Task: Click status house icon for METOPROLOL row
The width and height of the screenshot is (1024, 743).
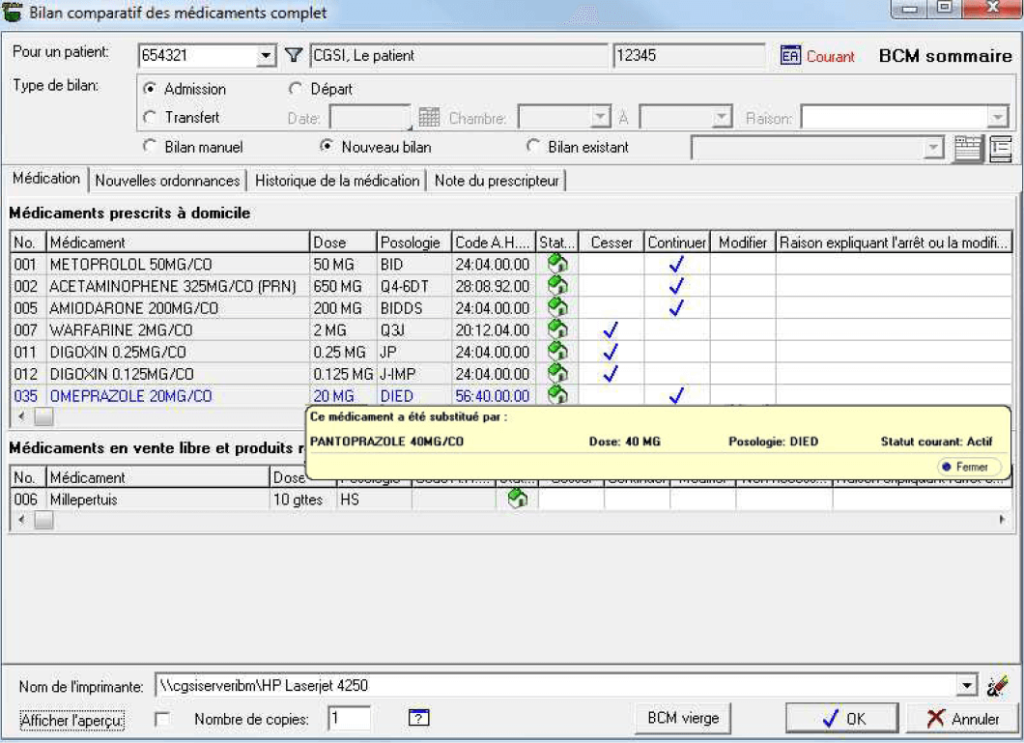Action: 557,264
